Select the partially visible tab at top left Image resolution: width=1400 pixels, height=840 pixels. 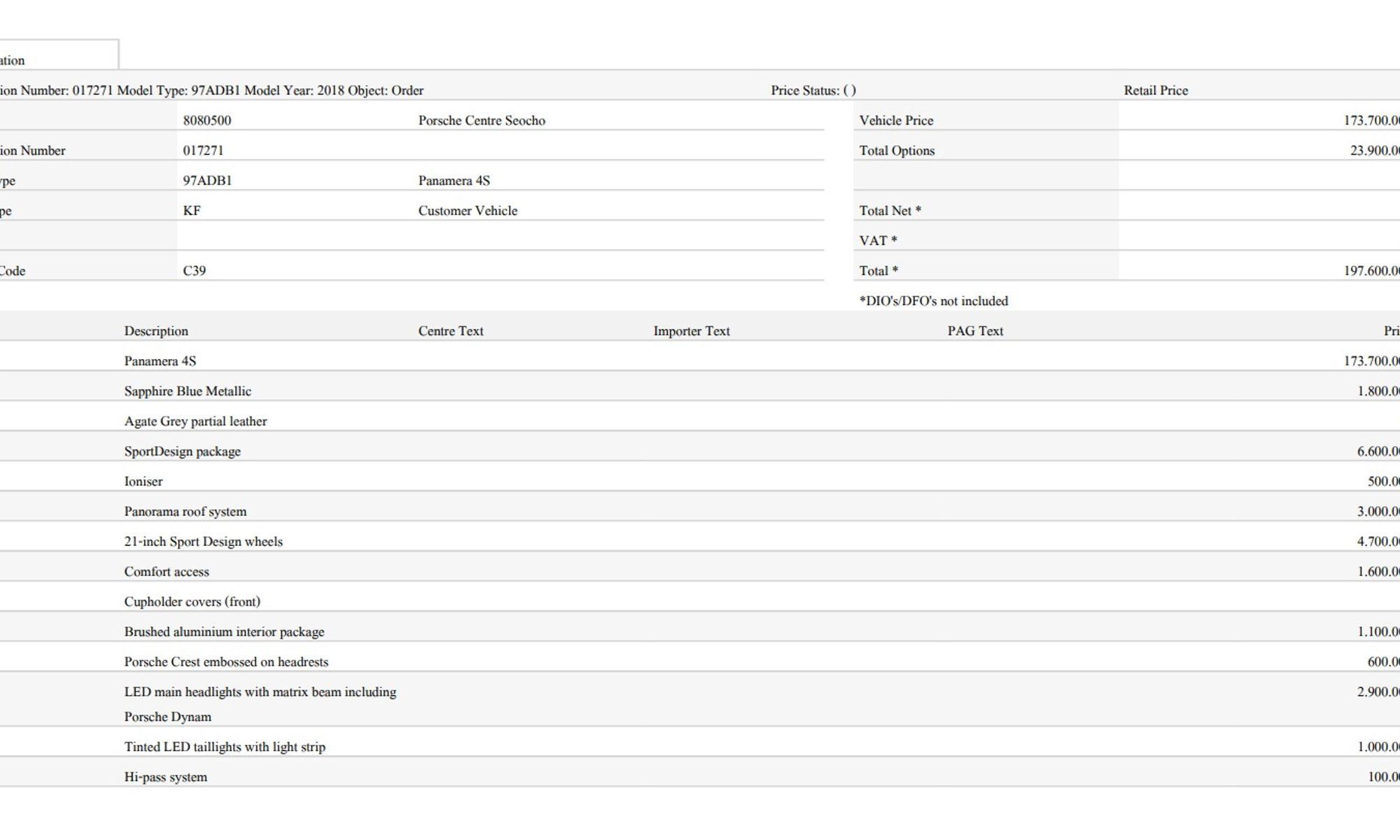[59, 55]
